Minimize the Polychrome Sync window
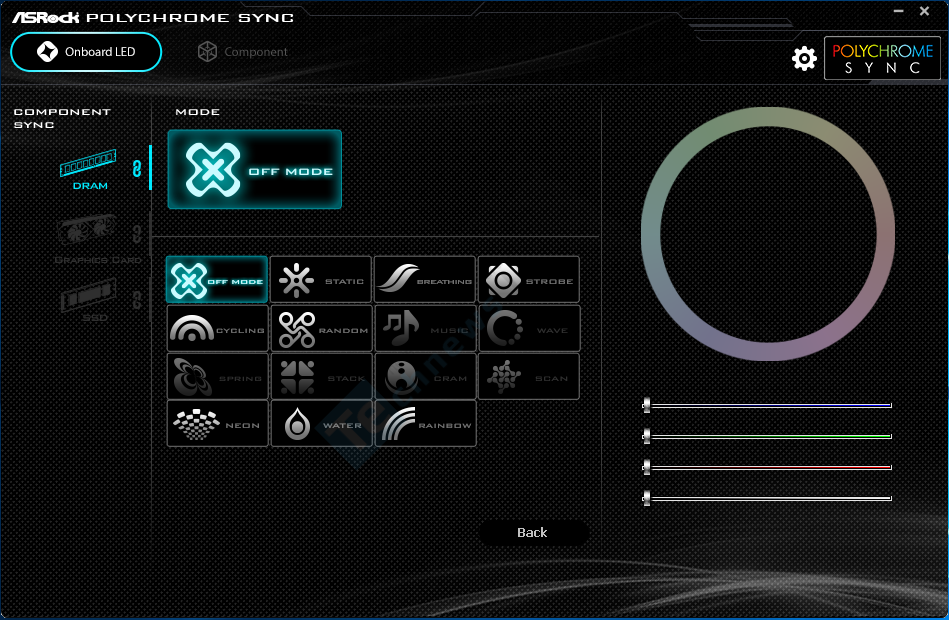The width and height of the screenshot is (949, 620). pos(898,11)
